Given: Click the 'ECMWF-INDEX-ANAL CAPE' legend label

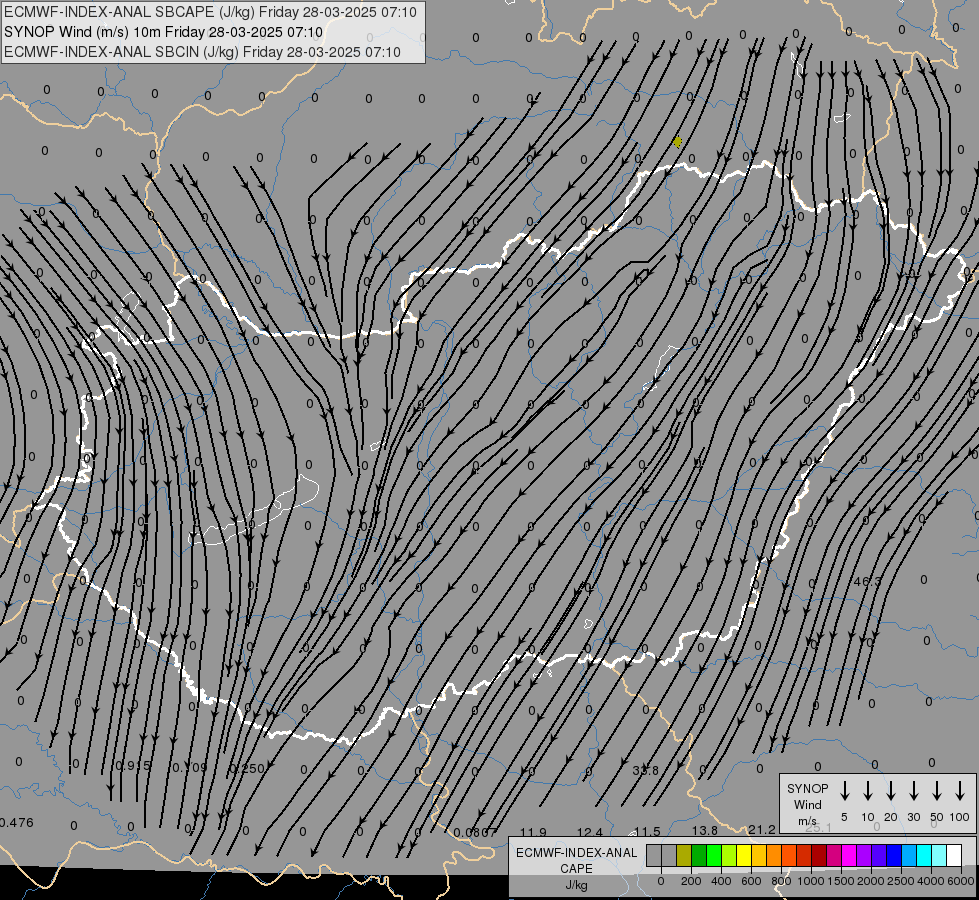Looking at the screenshot, I should tap(576, 860).
